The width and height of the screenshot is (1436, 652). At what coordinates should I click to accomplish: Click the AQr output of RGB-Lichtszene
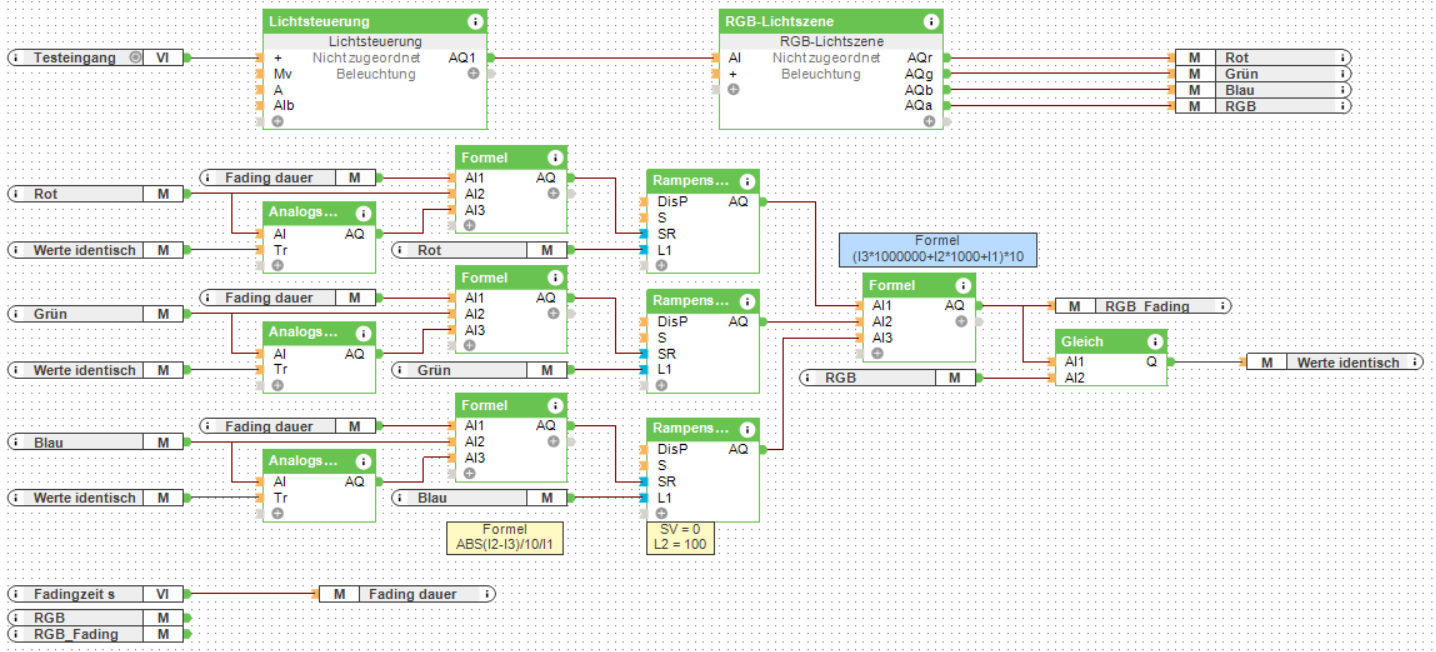(x=919, y=58)
